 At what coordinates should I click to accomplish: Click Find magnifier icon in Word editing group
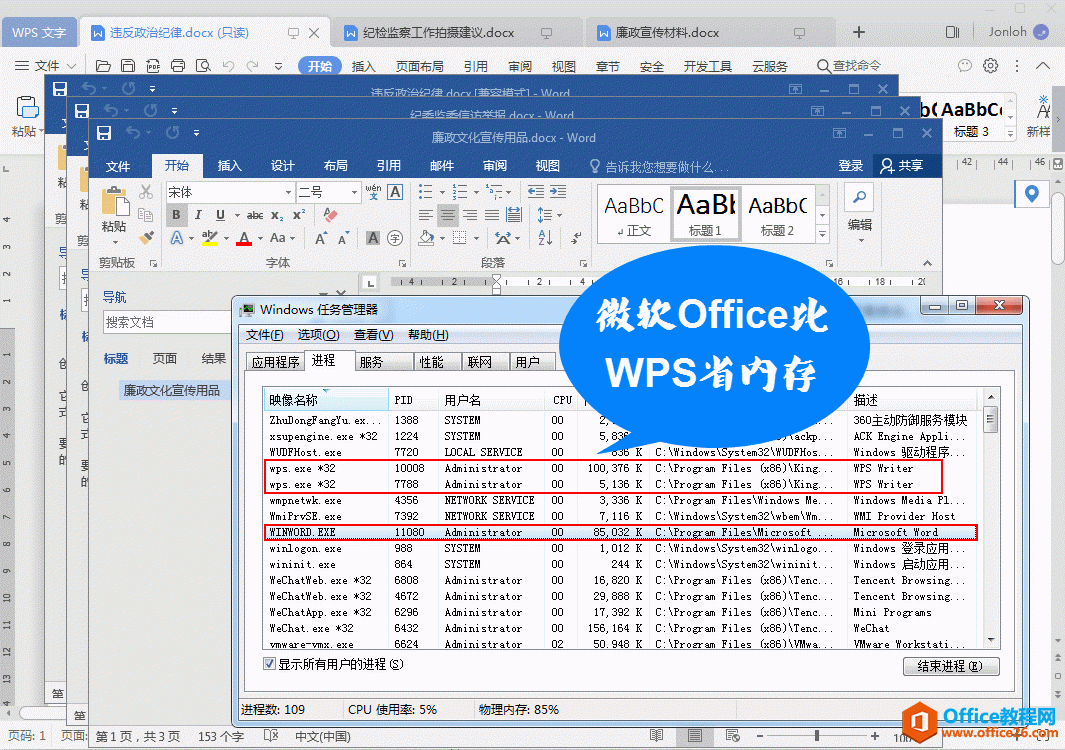click(860, 198)
